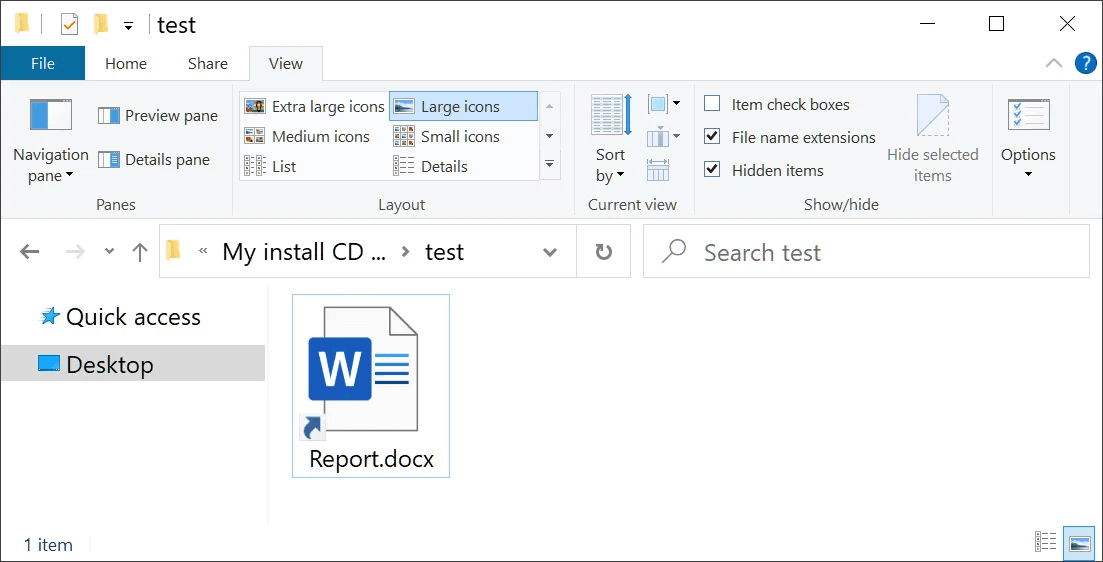This screenshot has height=562, width=1103.
Task: Open recent locations dropdown arrow
Action: coord(109,253)
